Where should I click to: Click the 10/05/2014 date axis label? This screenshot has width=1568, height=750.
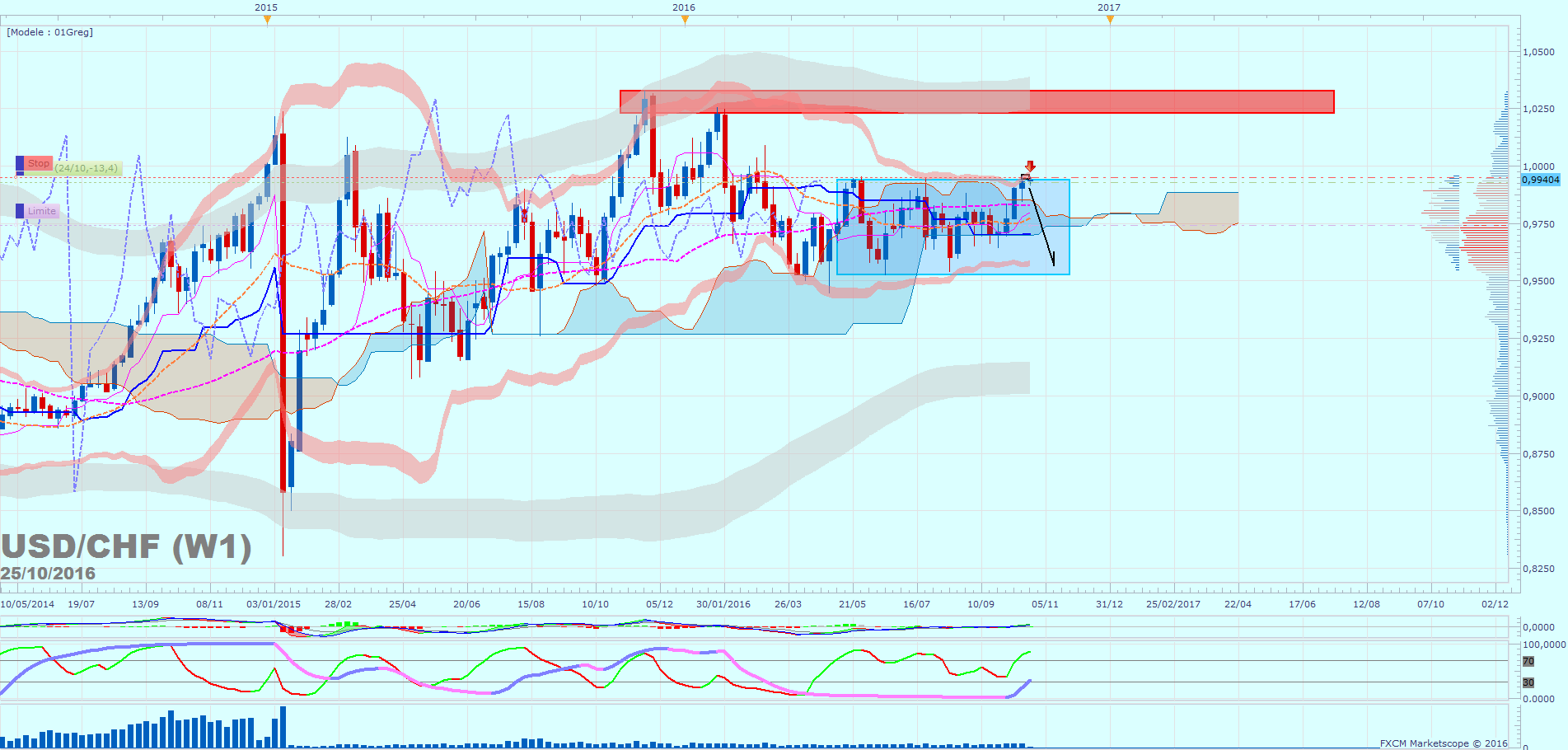27,604
